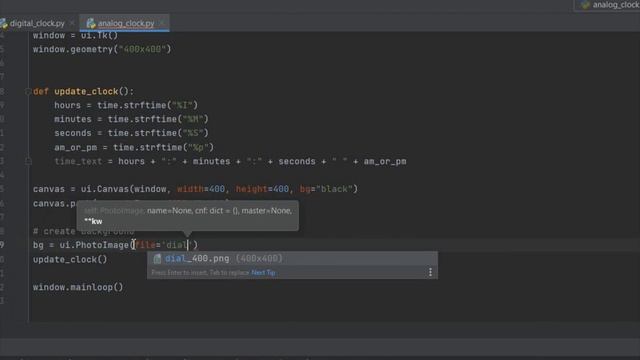Click the 'time_text' variable name
This screenshot has width=640, height=360.
(78, 161)
